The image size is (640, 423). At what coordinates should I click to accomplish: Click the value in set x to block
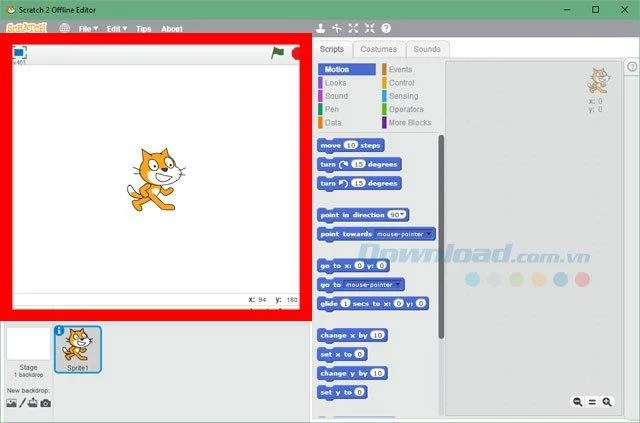359,354
